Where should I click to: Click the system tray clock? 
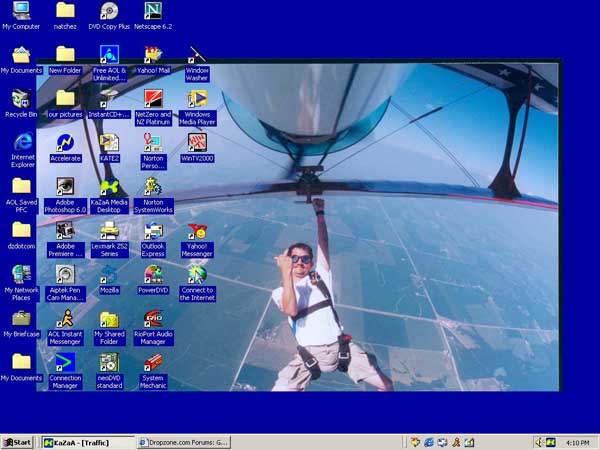point(576,442)
